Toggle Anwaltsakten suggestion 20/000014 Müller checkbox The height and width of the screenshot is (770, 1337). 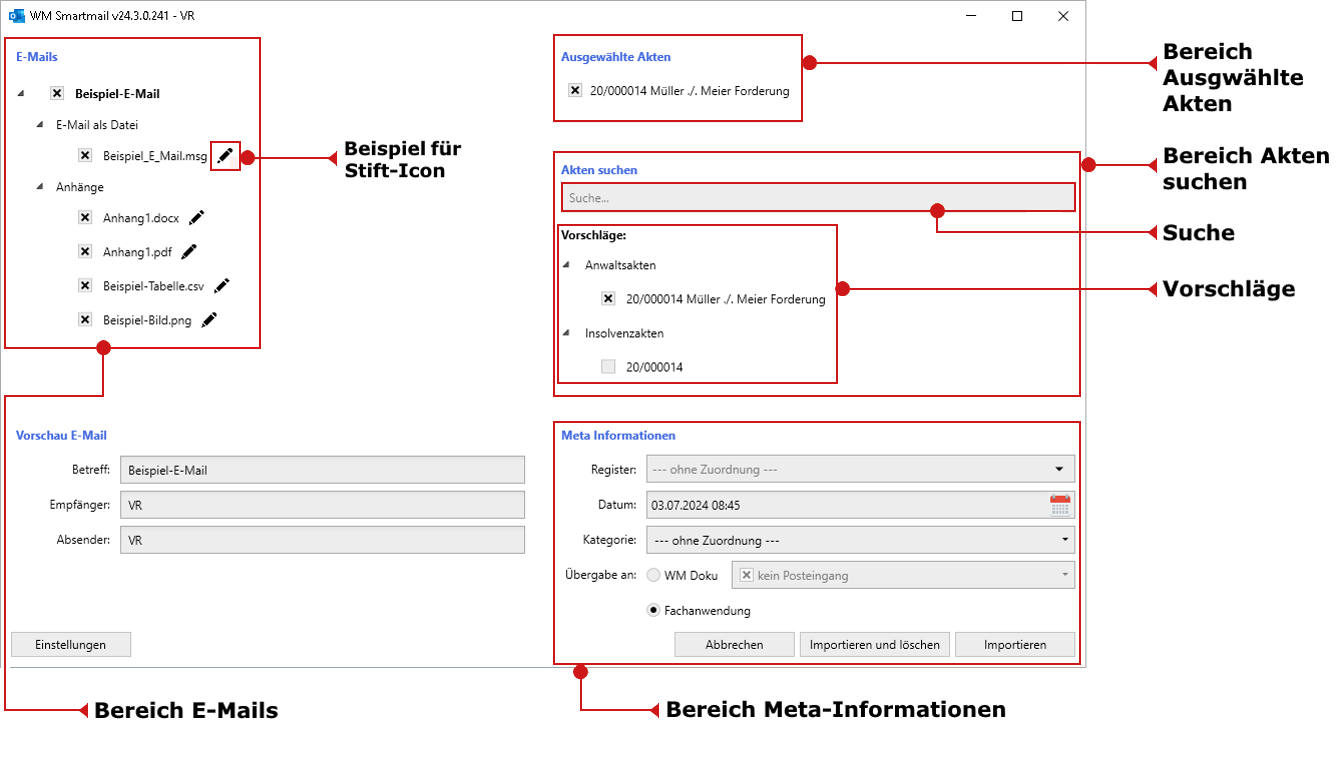(x=608, y=299)
